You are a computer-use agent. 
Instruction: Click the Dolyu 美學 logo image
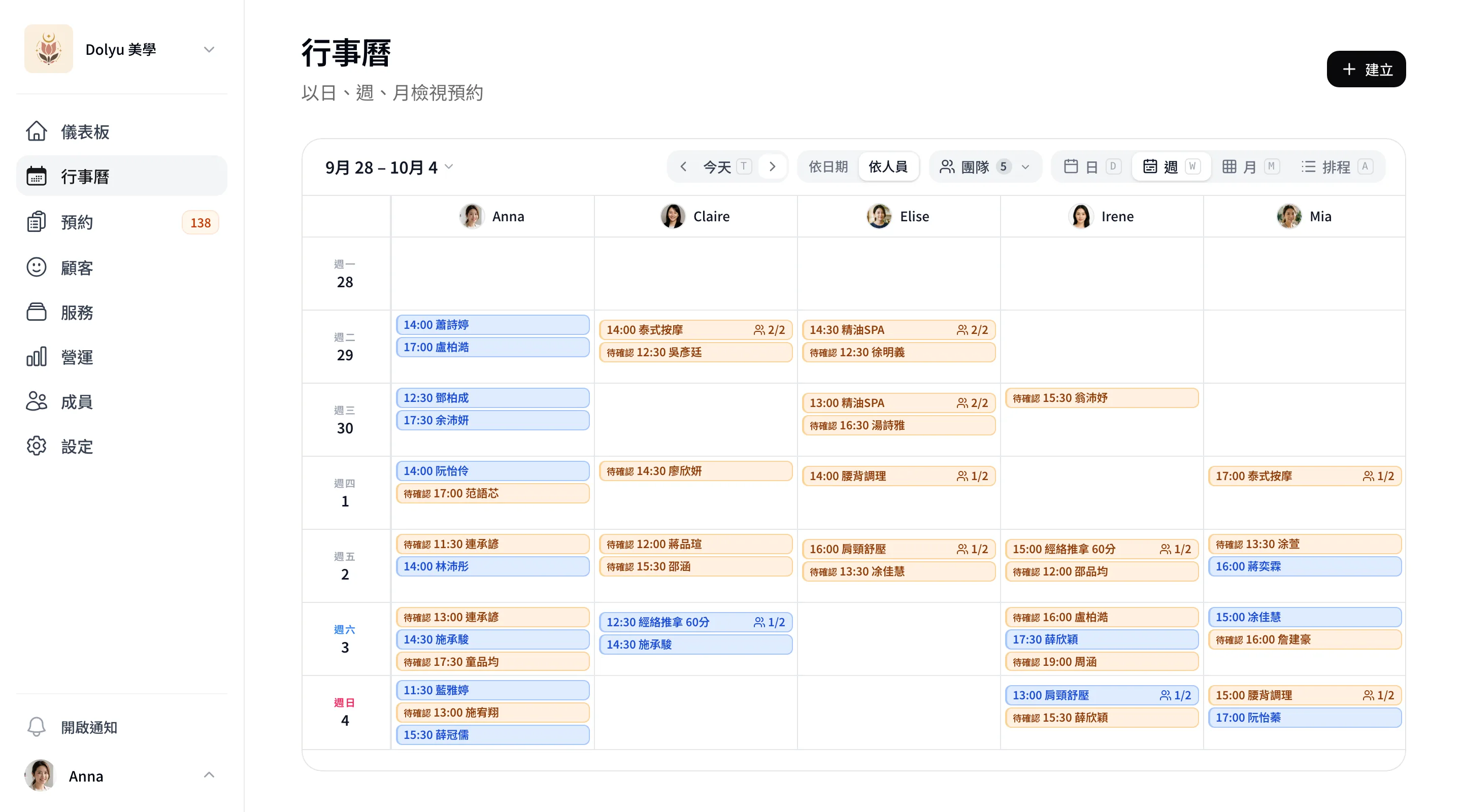(49, 49)
